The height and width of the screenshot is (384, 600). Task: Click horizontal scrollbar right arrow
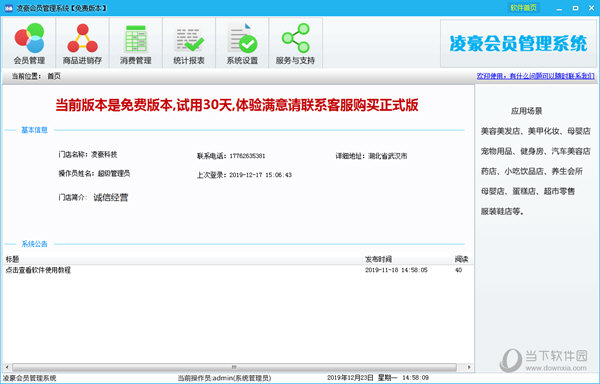click(x=469, y=367)
